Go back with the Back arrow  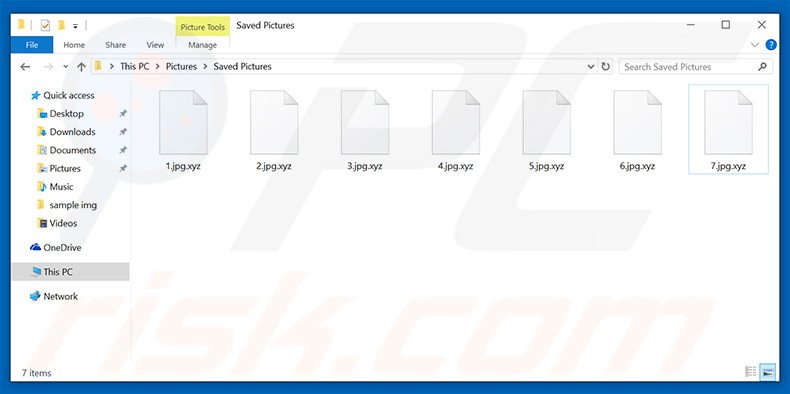coord(25,67)
